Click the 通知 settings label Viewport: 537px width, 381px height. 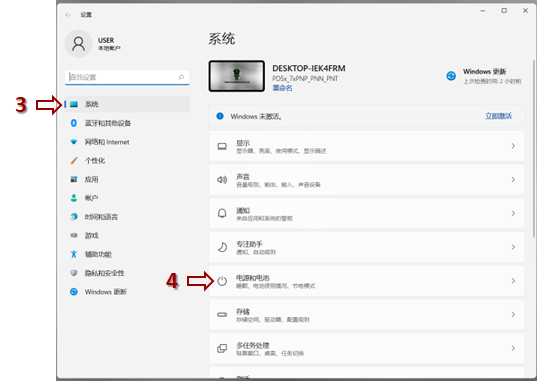click(243, 210)
